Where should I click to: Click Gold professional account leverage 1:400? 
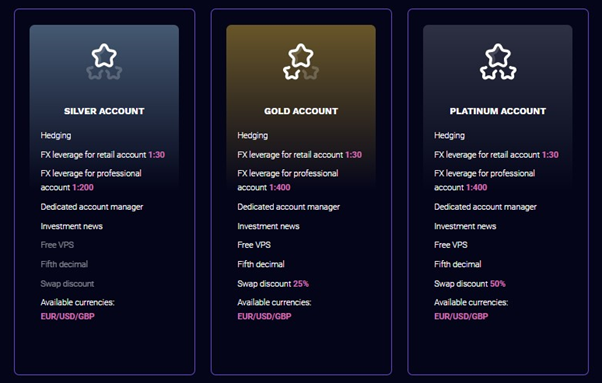[288, 180]
